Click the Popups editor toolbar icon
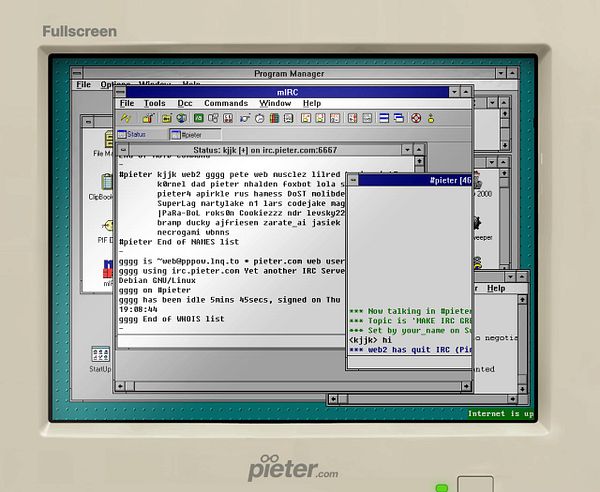 click(x=213, y=118)
